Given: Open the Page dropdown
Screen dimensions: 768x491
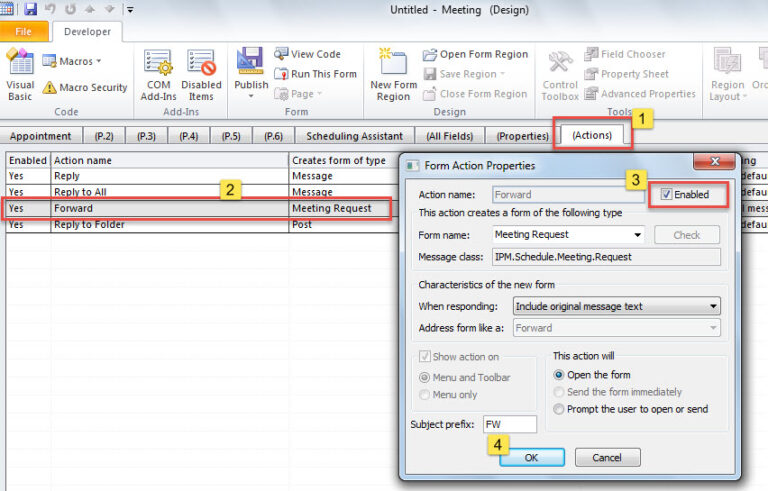Looking at the screenshot, I should coord(298,94).
